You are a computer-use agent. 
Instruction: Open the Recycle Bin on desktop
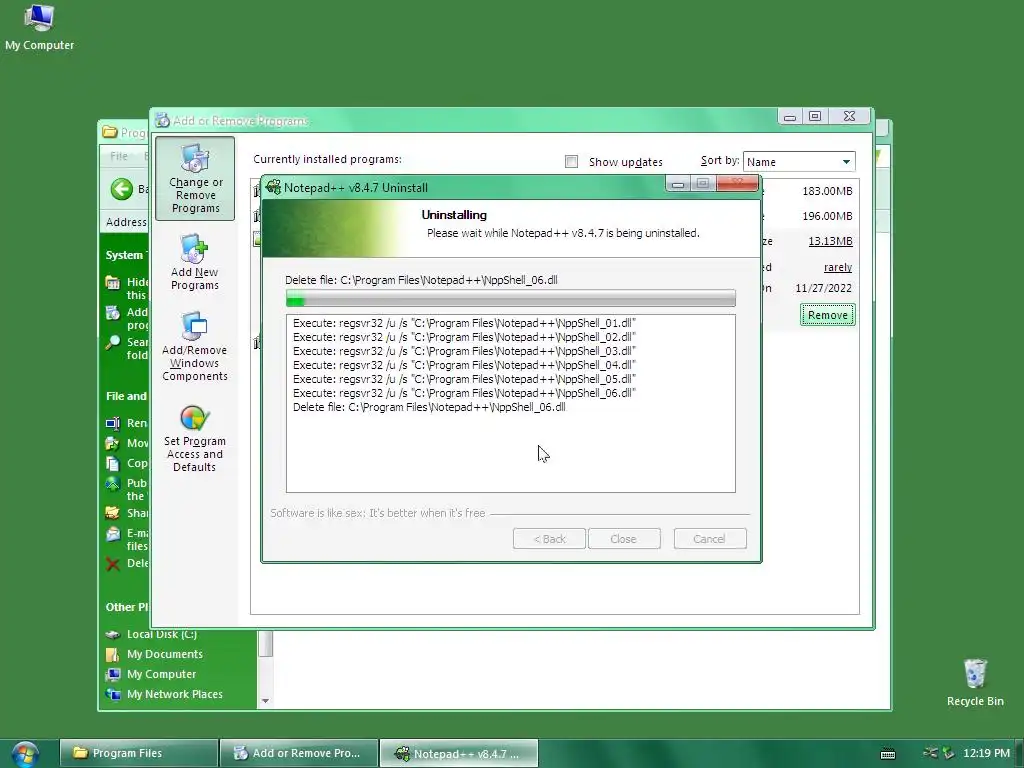(x=974, y=682)
